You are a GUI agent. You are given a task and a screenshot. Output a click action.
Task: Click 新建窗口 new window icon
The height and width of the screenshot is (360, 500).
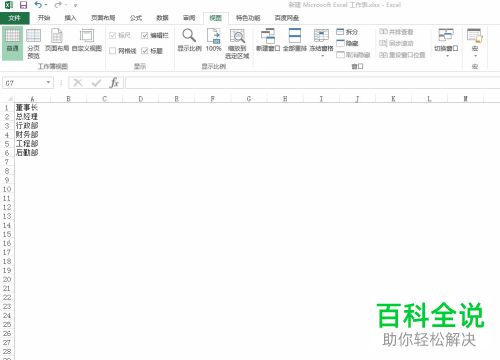pos(268,40)
